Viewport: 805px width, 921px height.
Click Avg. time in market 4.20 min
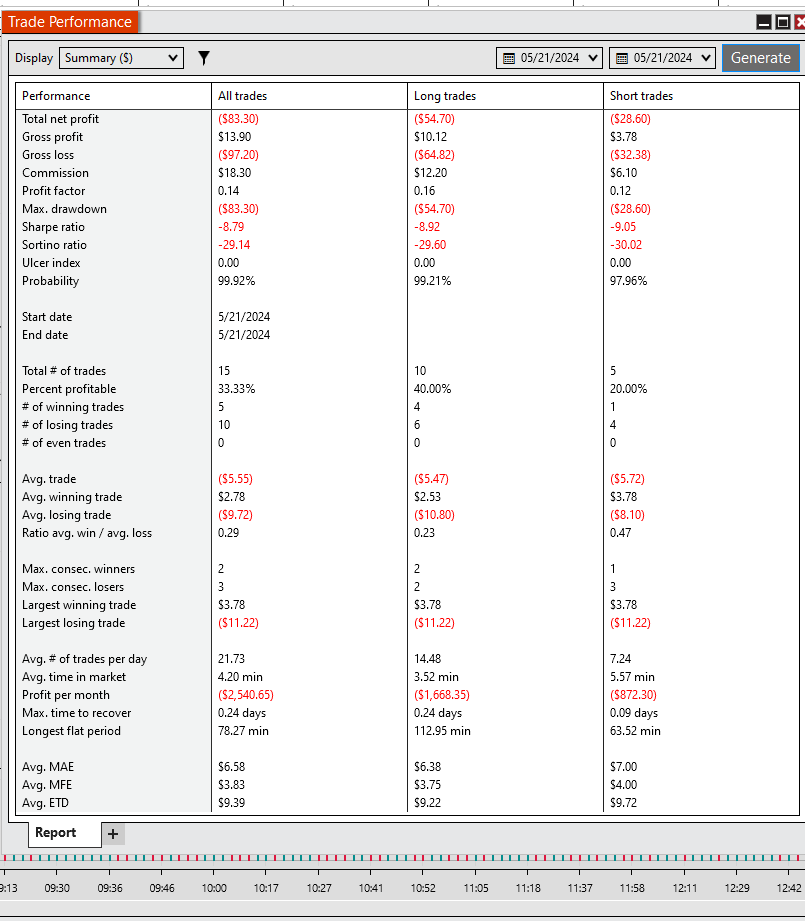(x=240, y=677)
